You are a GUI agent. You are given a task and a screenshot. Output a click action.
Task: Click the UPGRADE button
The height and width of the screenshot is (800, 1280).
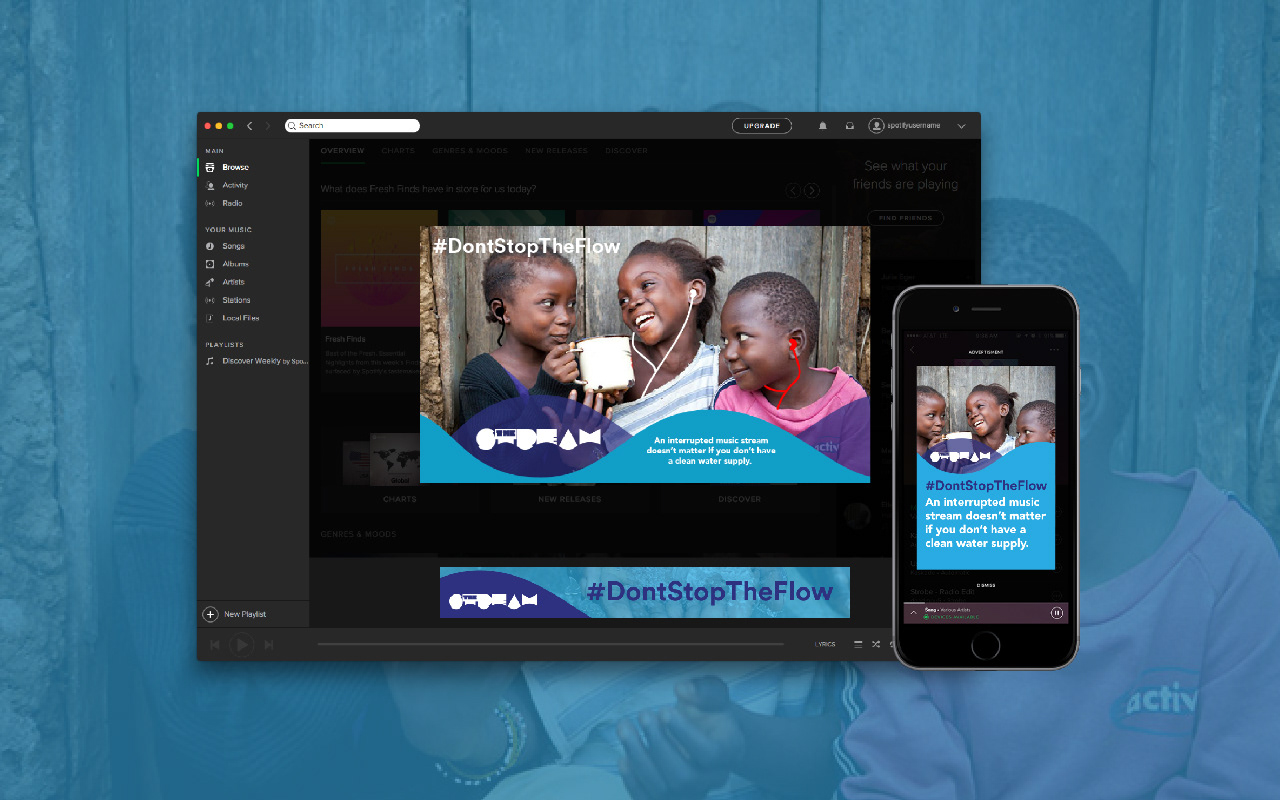pyautogui.click(x=762, y=126)
